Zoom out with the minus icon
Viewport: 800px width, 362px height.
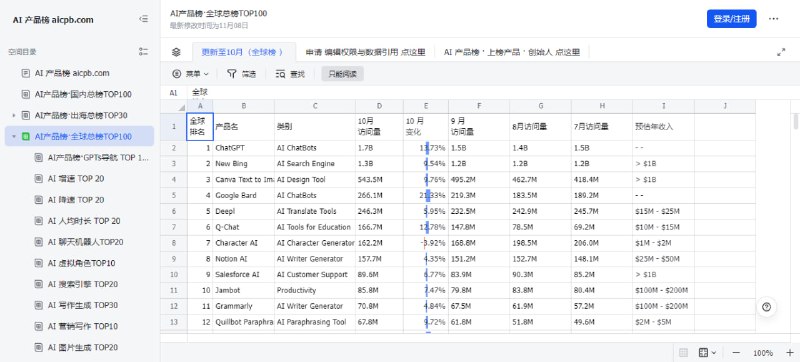tap(736, 352)
